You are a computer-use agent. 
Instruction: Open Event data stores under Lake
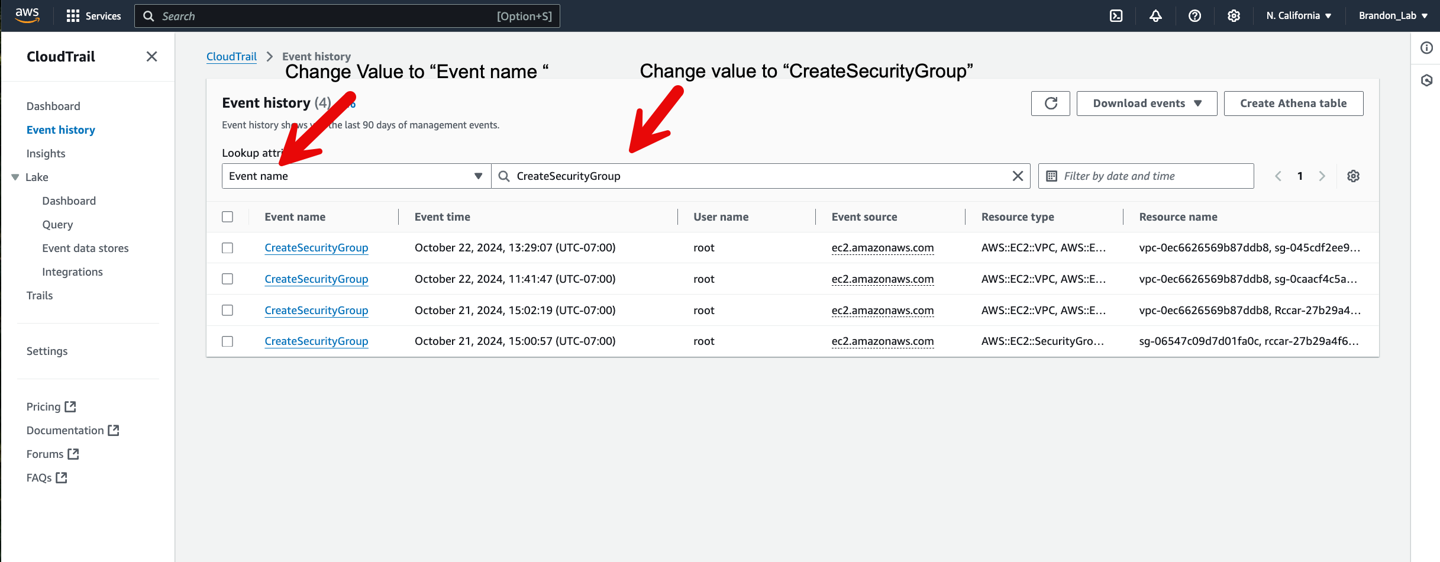85,248
